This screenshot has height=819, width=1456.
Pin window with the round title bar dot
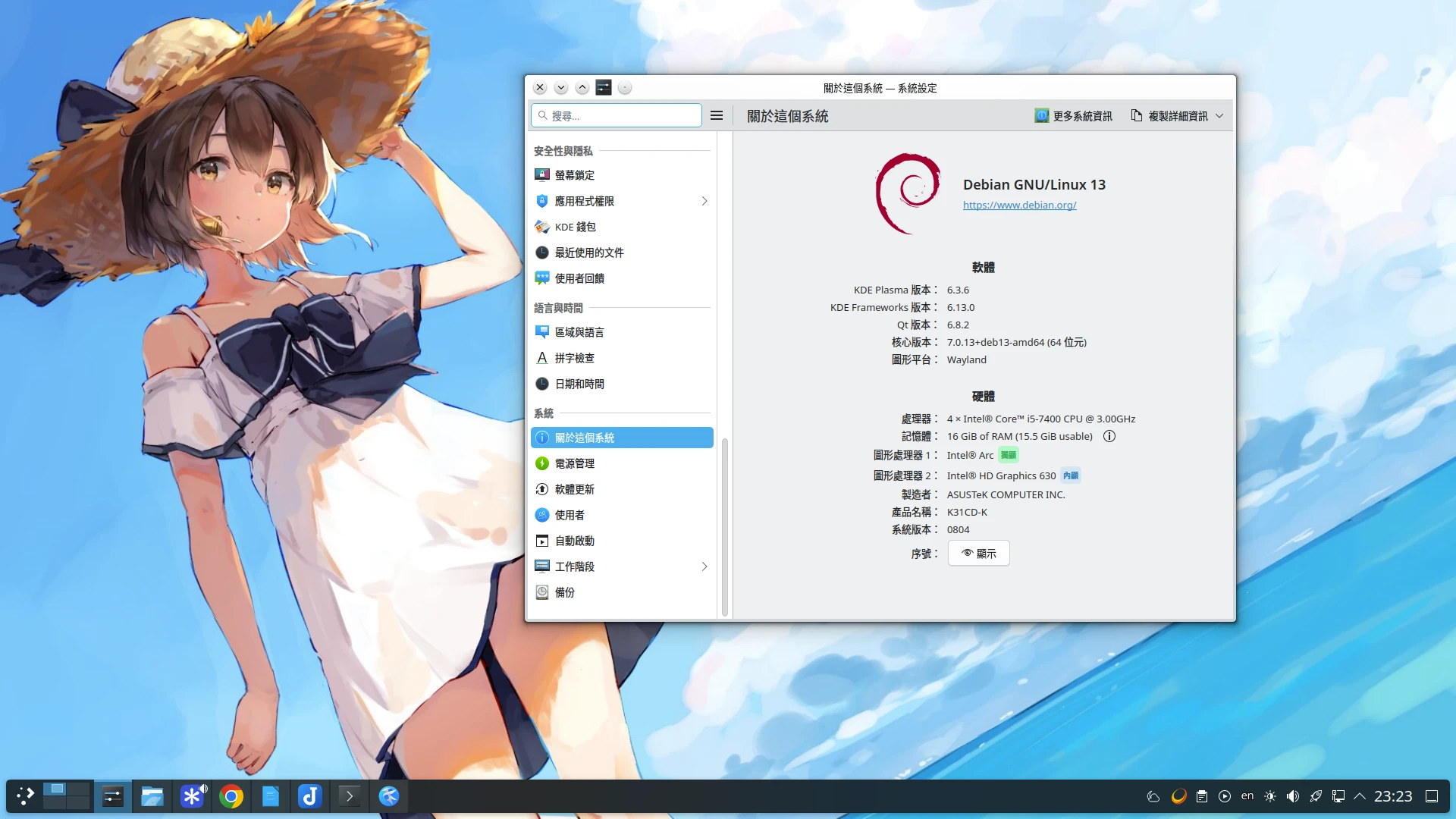[x=625, y=88]
